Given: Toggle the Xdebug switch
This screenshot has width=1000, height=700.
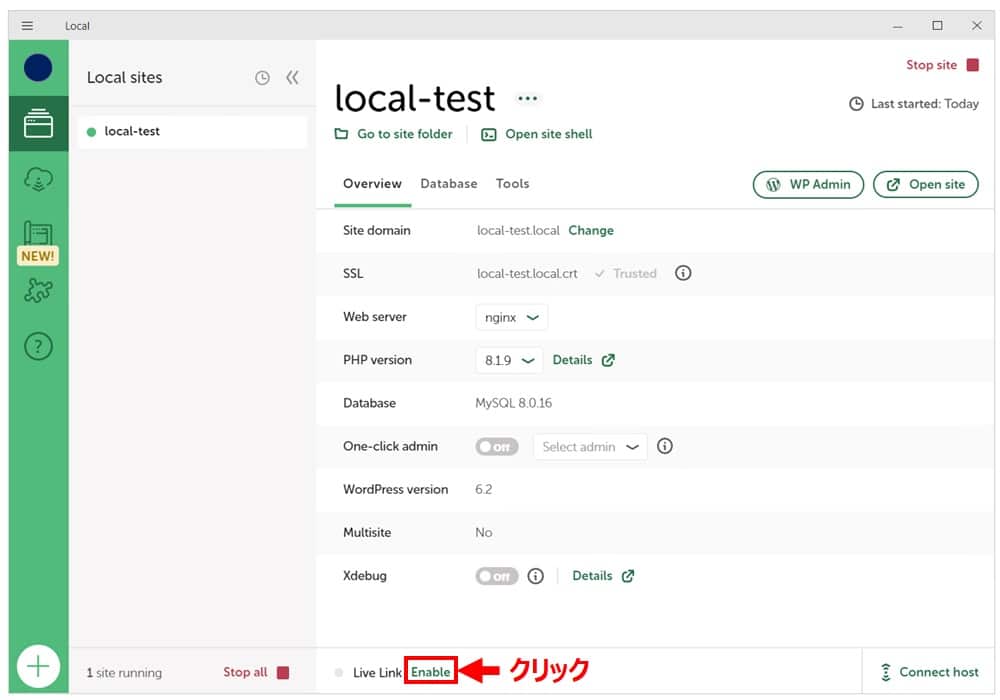Looking at the screenshot, I should (x=496, y=576).
